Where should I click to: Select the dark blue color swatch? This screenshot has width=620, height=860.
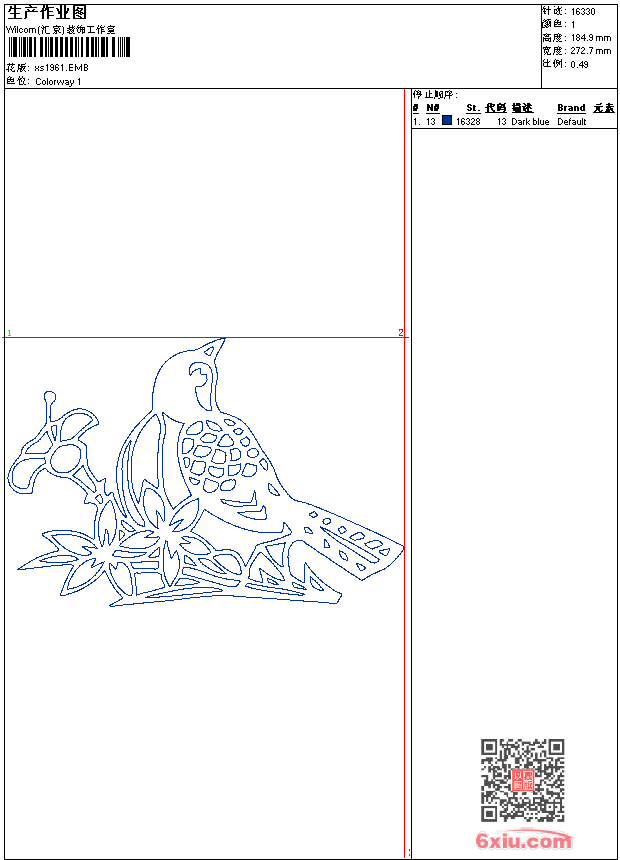(x=447, y=121)
